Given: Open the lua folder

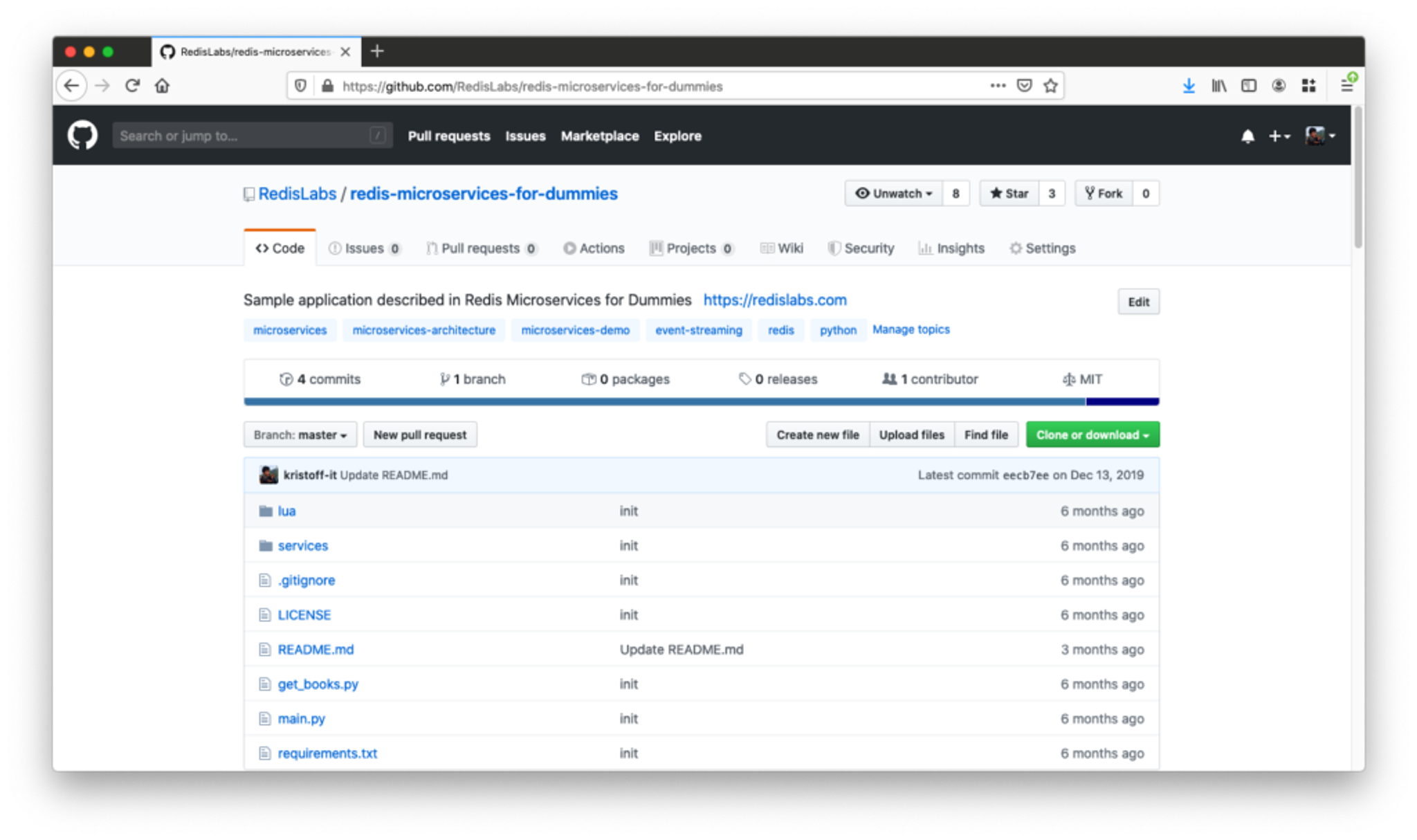Looking at the screenshot, I should [x=286, y=511].
